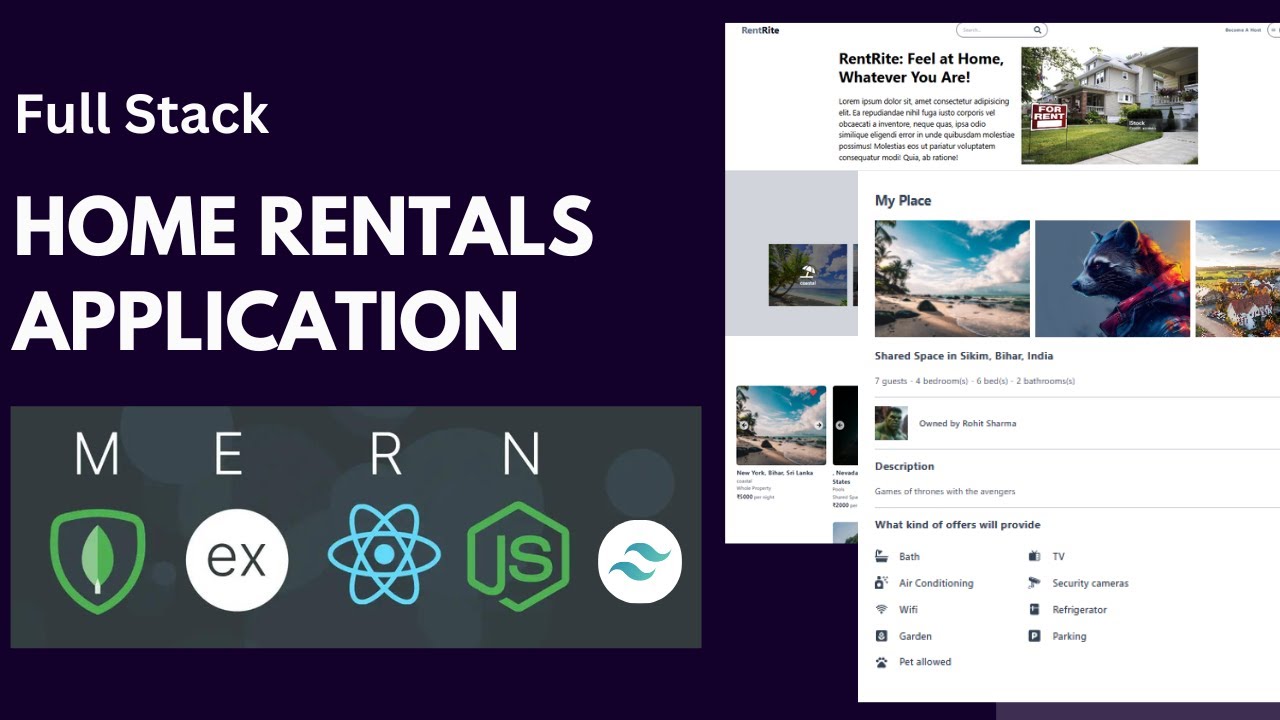This screenshot has height=720, width=1280.
Task: Click the Air Conditioning amenity icon
Action: [x=881, y=583]
